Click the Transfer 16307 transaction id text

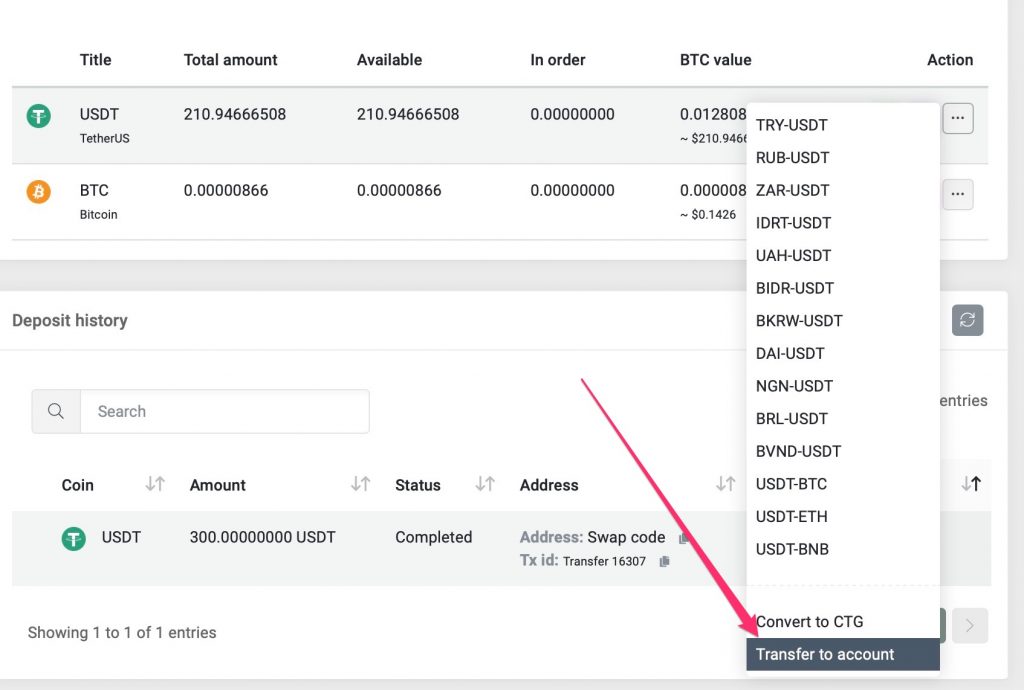point(604,561)
